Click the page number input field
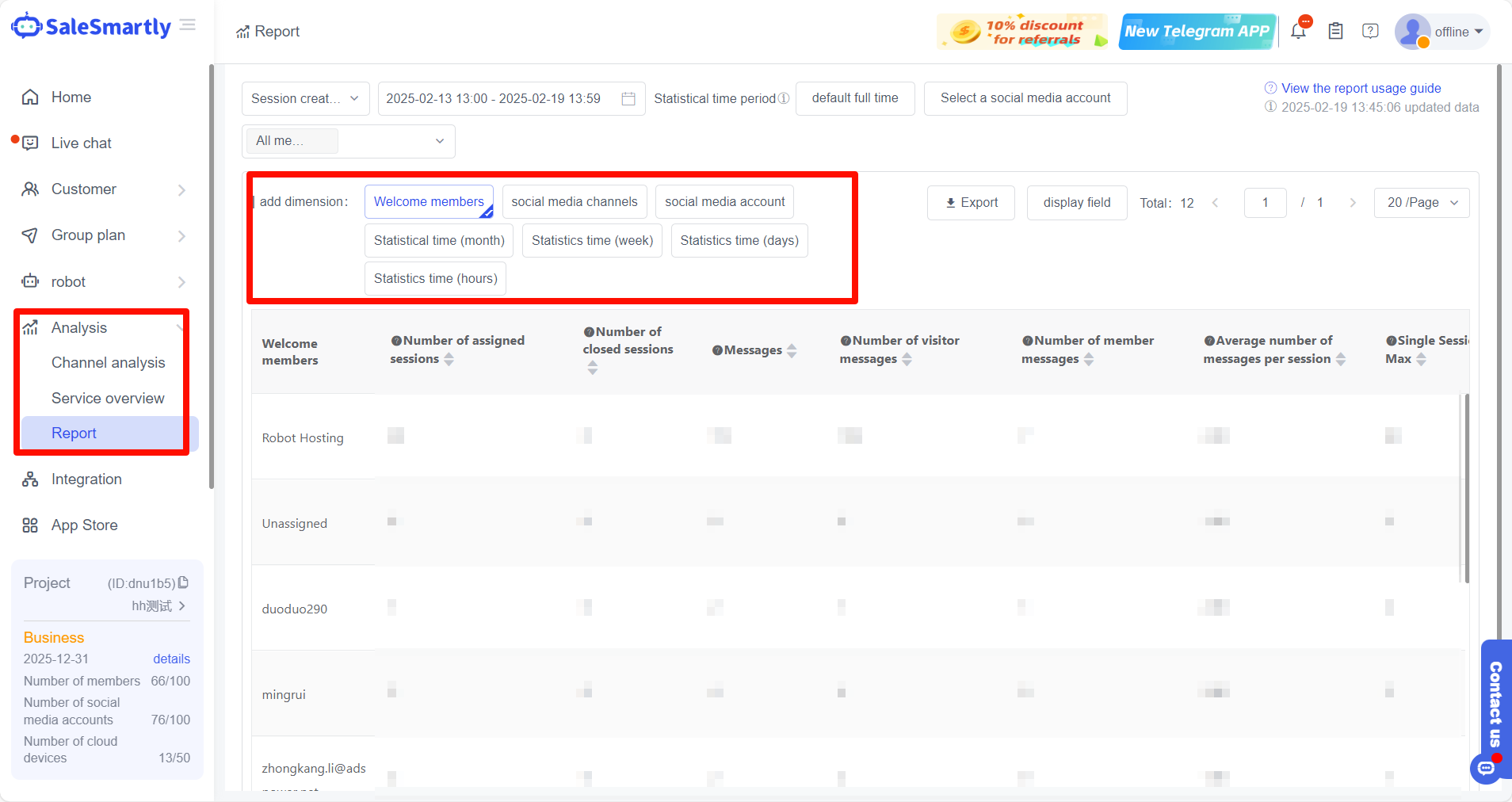1512x802 pixels. pos(1265,203)
